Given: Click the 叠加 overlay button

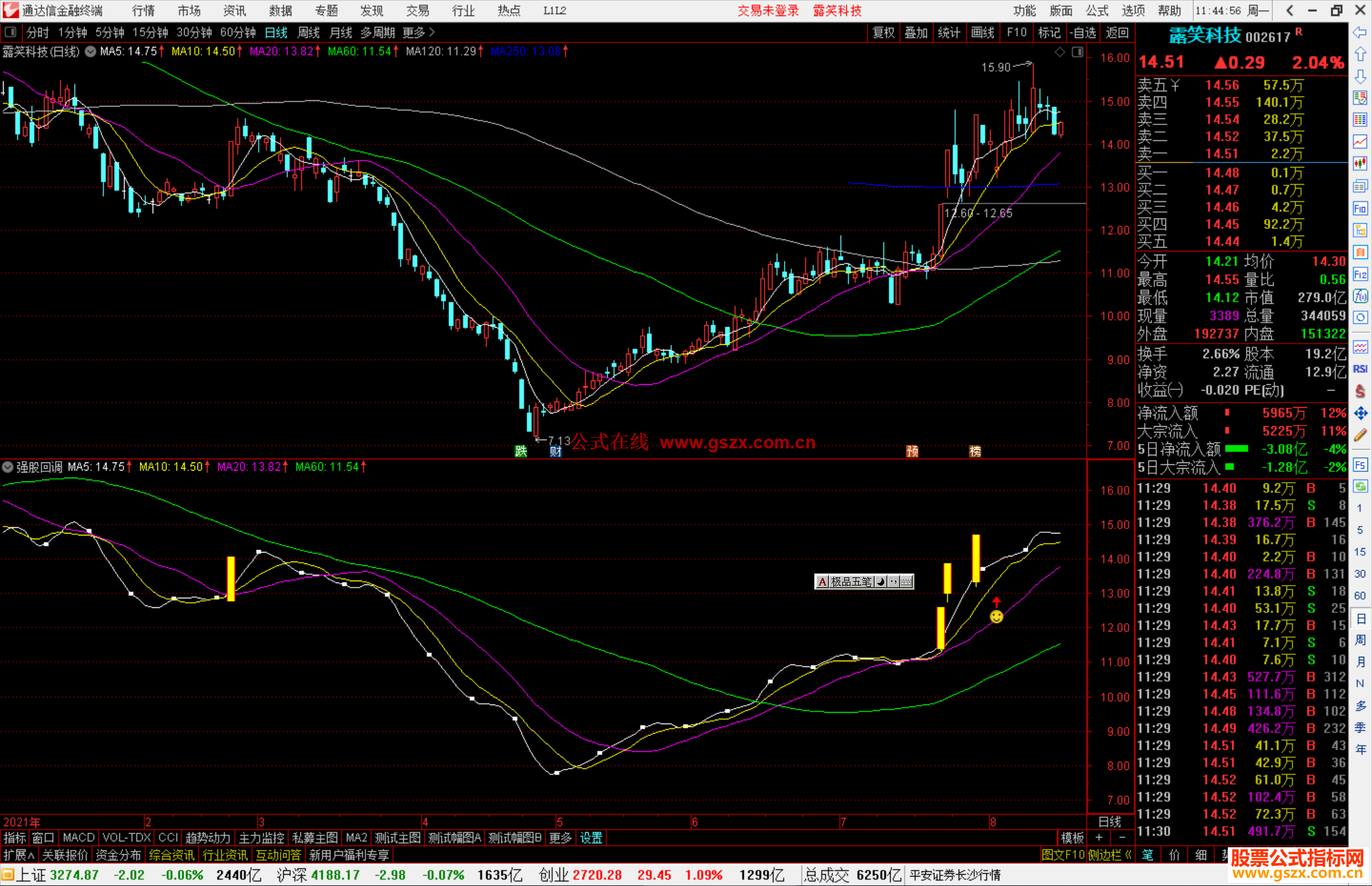Looking at the screenshot, I should click(917, 32).
